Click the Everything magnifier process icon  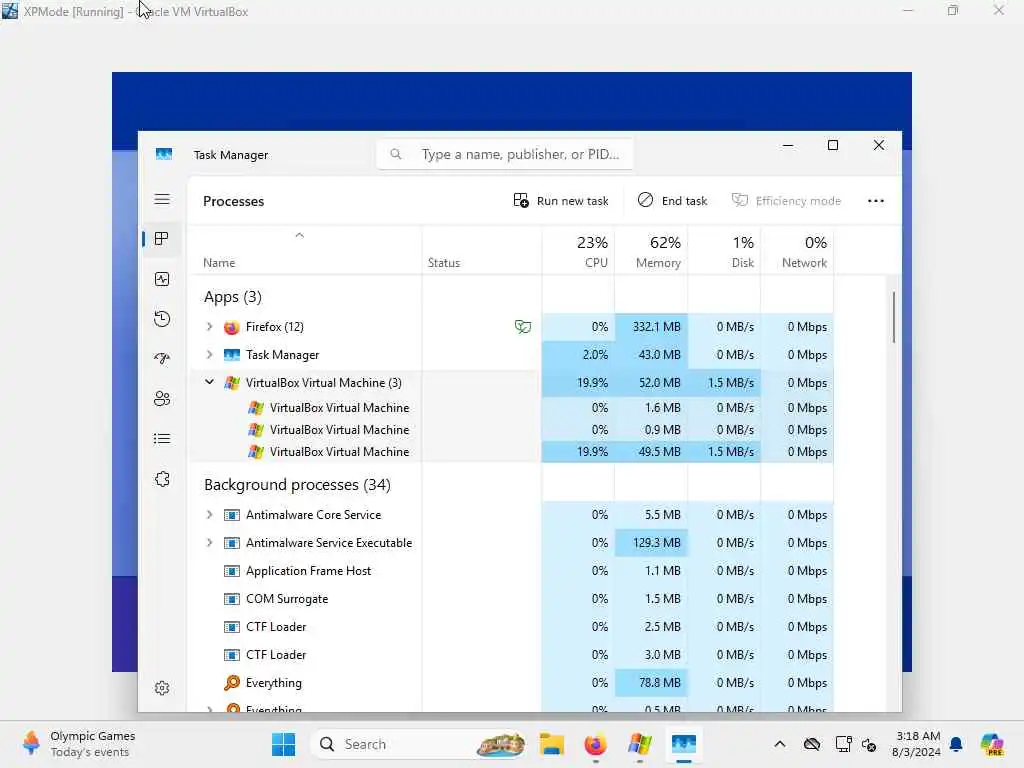(x=231, y=682)
